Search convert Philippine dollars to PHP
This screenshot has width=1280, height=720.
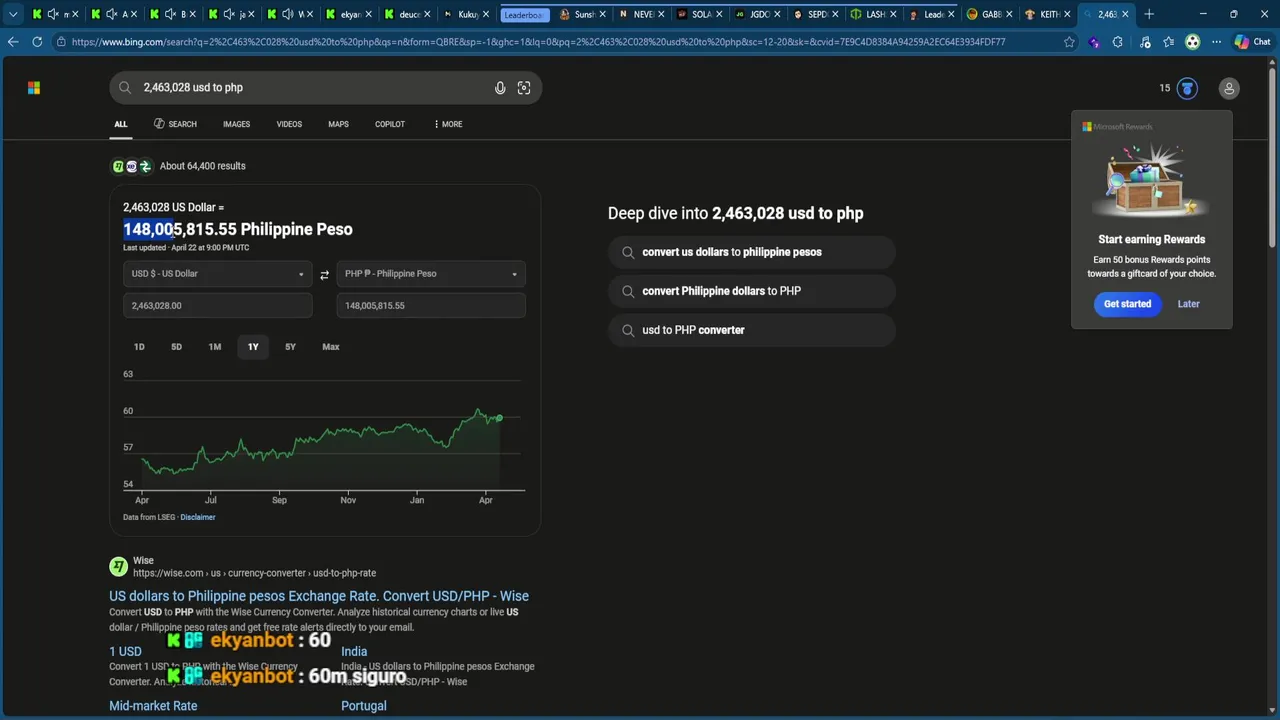tap(751, 291)
